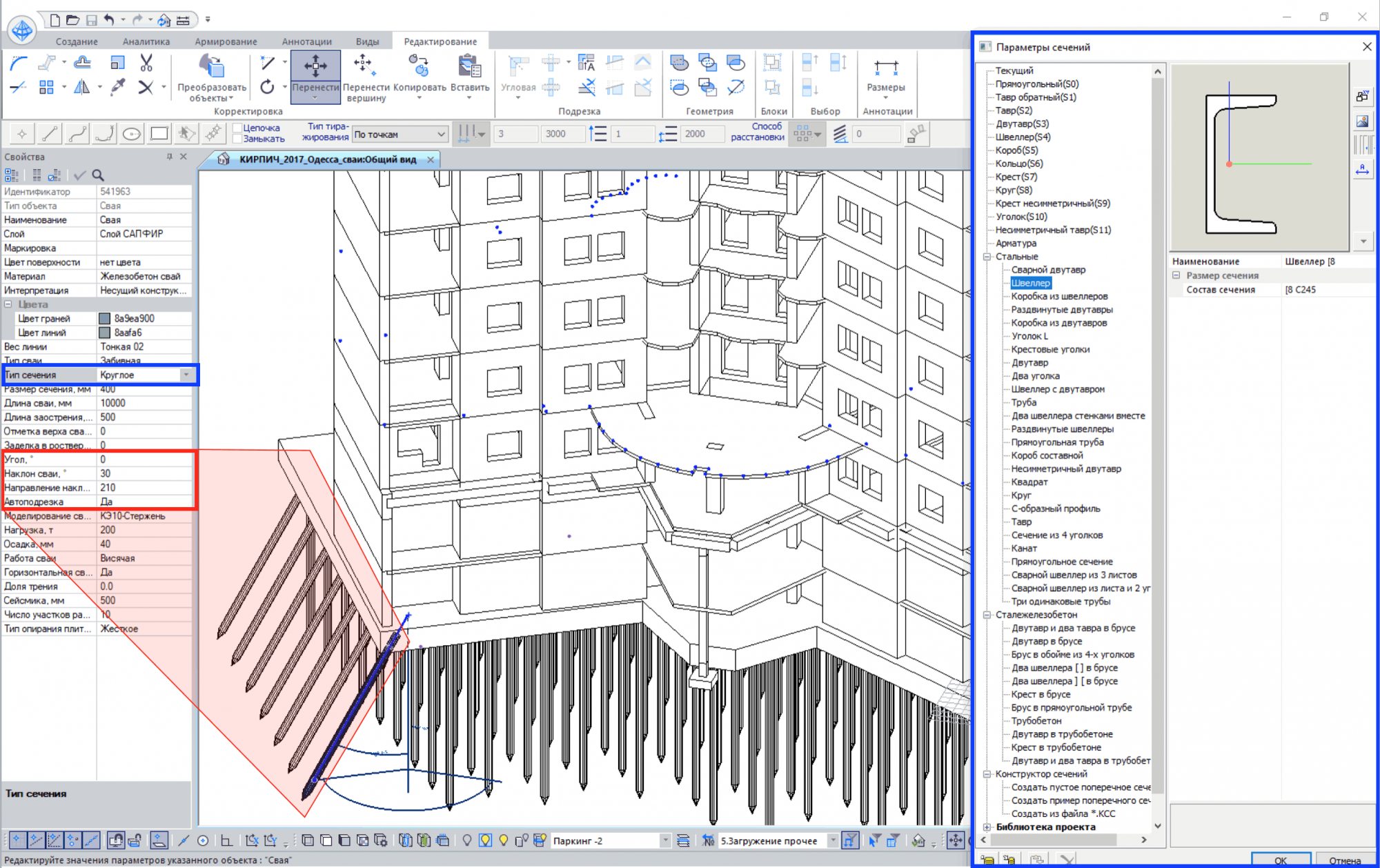Enable the Цепочка checkbox
The height and width of the screenshot is (868, 1380).
click(237, 128)
